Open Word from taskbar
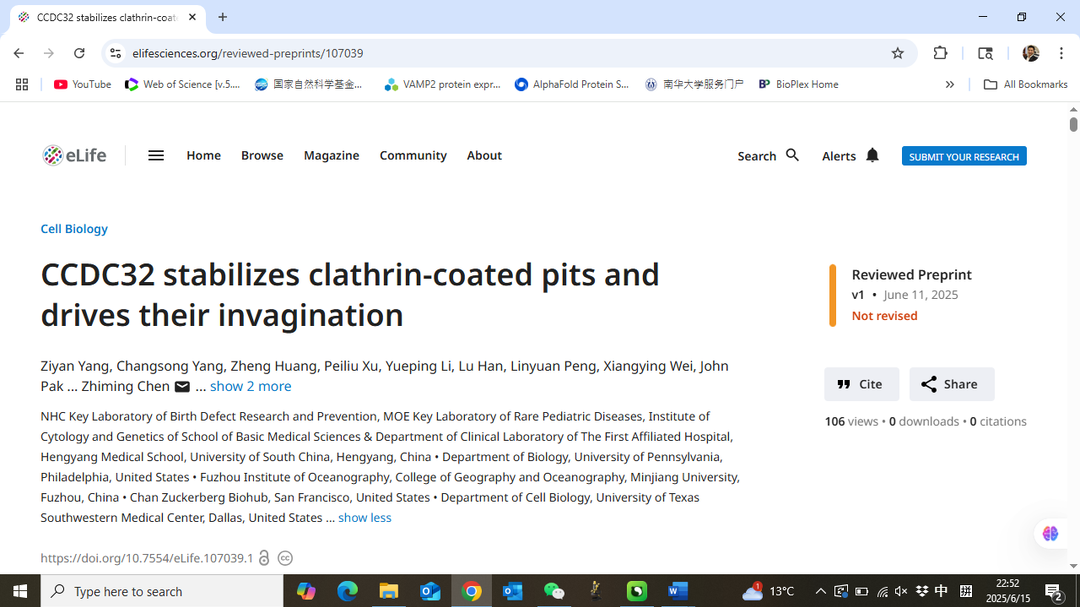This screenshot has width=1080, height=607. (678, 591)
